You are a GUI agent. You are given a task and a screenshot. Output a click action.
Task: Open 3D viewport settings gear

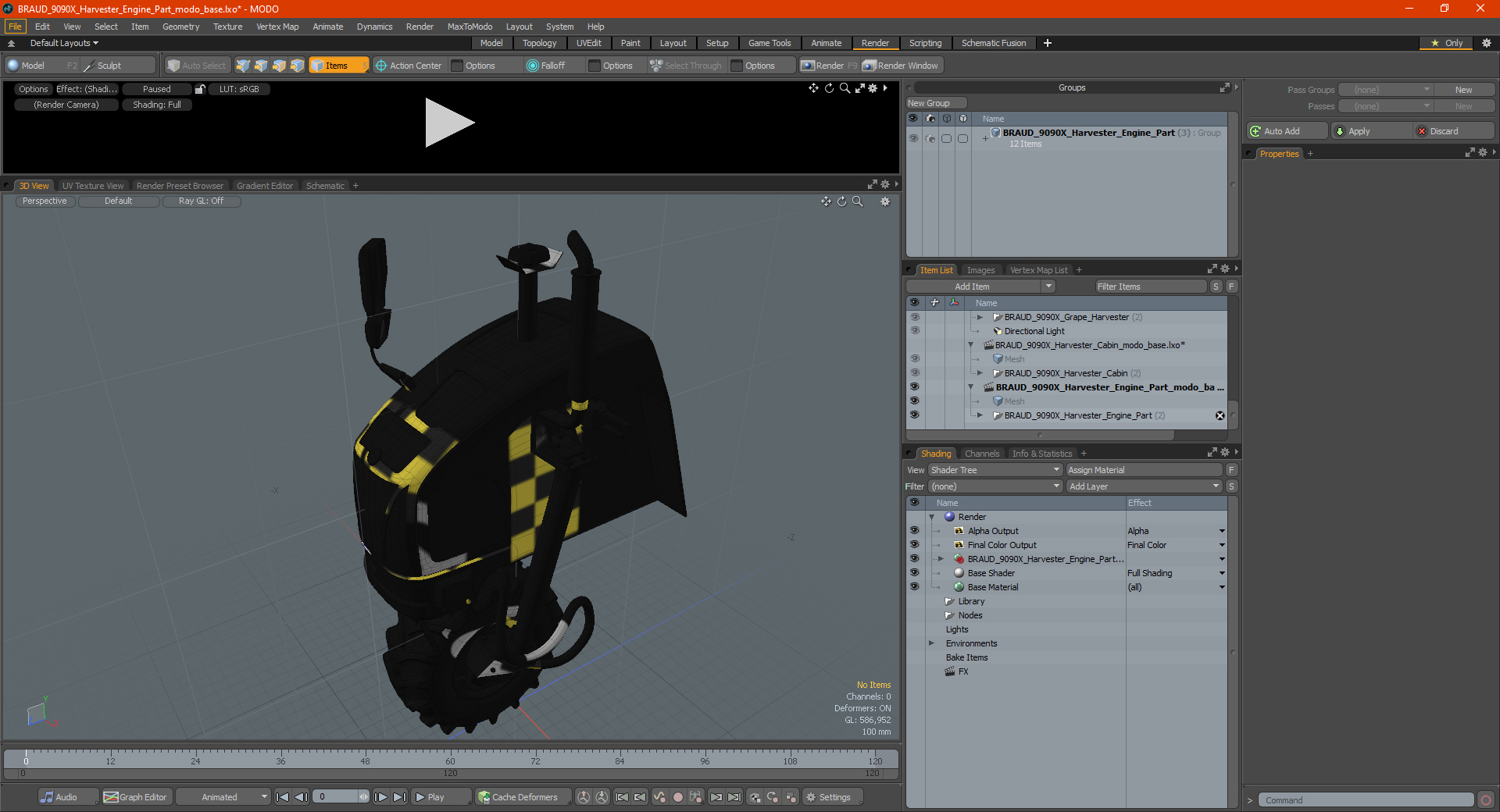[885, 201]
